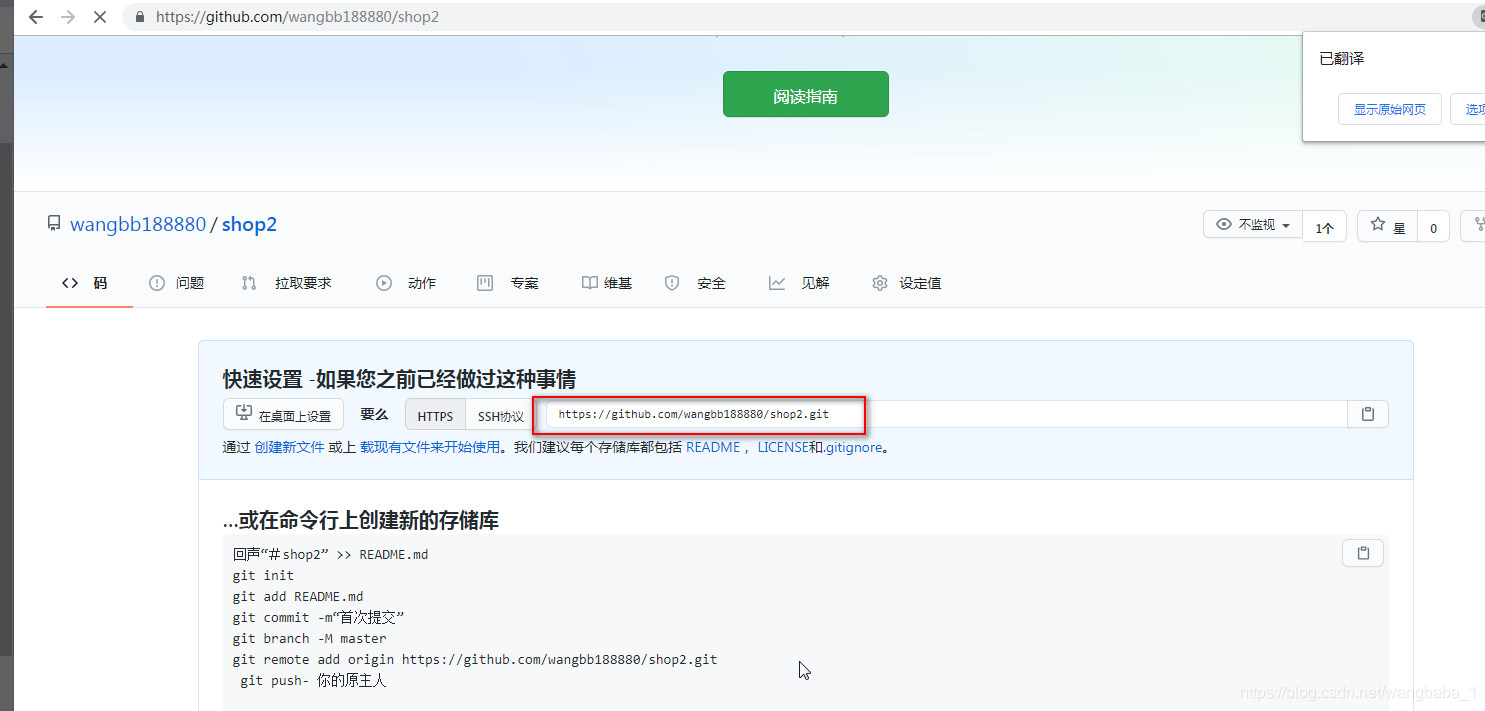Screen dimensions: 1485x711
Task: Click the 'git commit -m' command line
Action: pos(318,617)
